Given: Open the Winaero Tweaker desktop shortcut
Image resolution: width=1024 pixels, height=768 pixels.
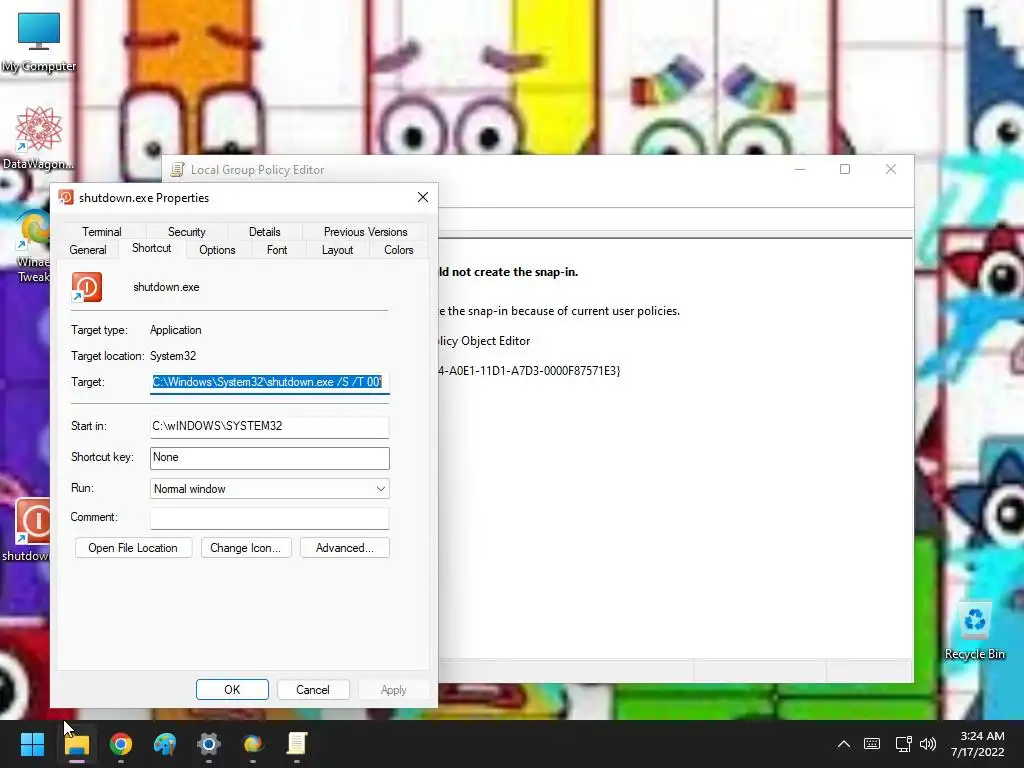Looking at the screenshot, I should [31, 246].
